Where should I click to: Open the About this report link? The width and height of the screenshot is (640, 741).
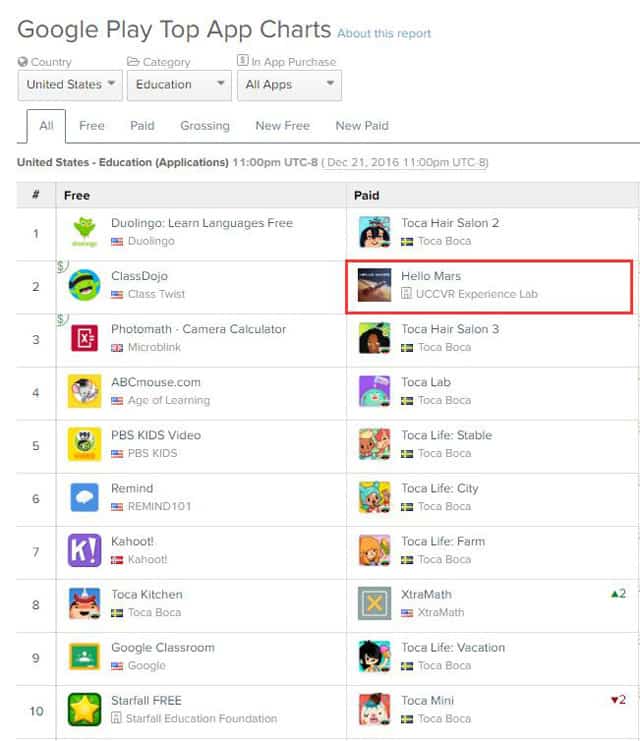point(384,34)
